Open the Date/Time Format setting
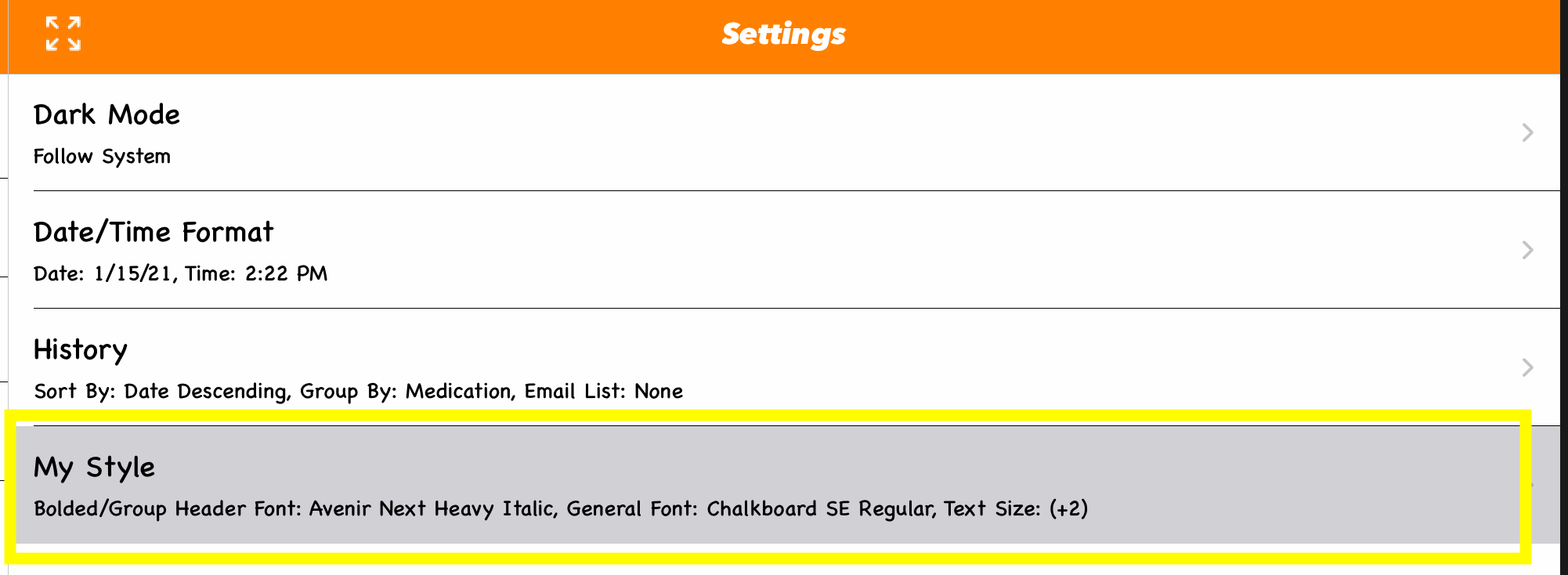The image size is (1568, 575). (x=154, y=233)
